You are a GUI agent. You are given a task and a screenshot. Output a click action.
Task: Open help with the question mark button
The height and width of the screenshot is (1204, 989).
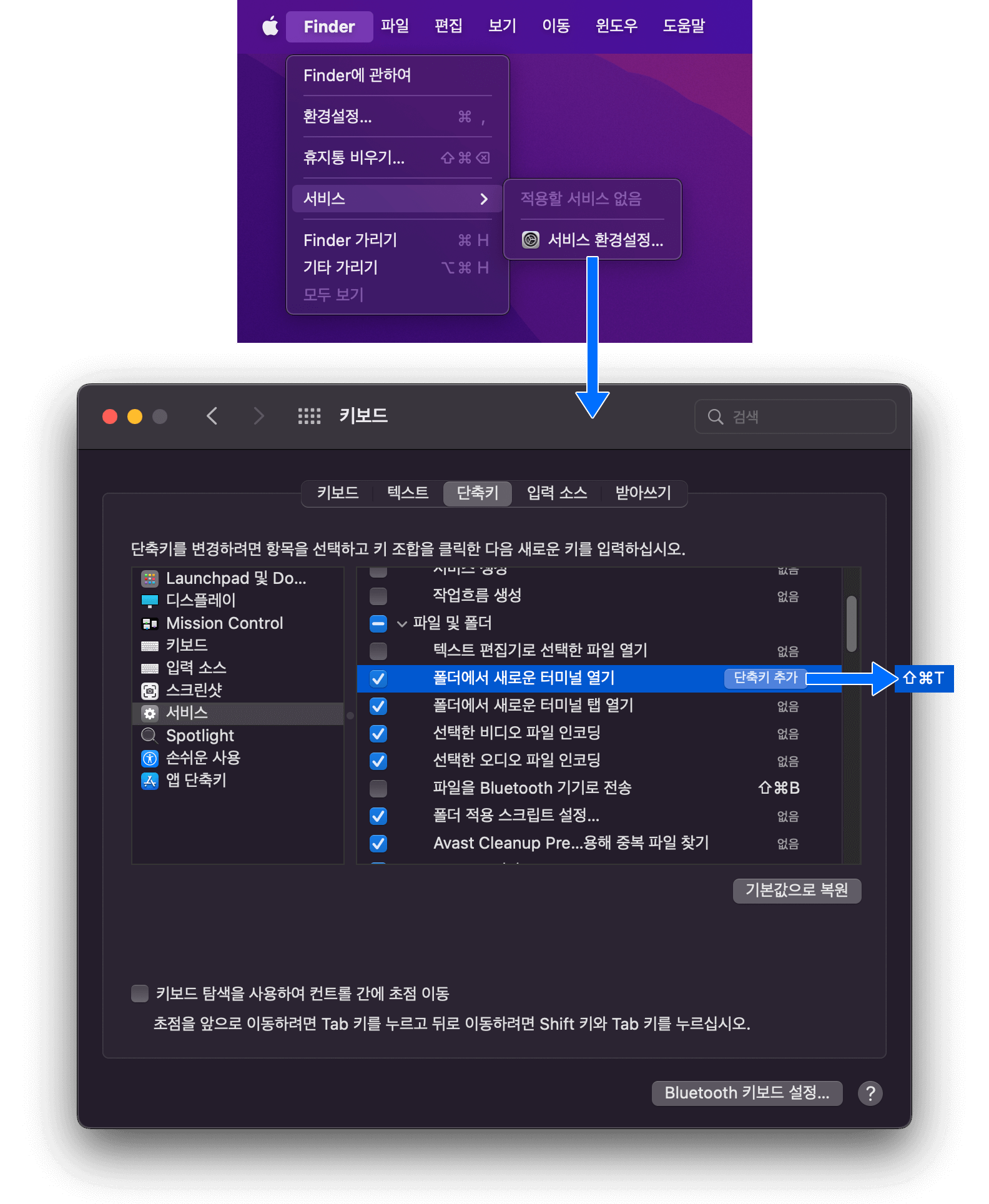pos(870,1093)
